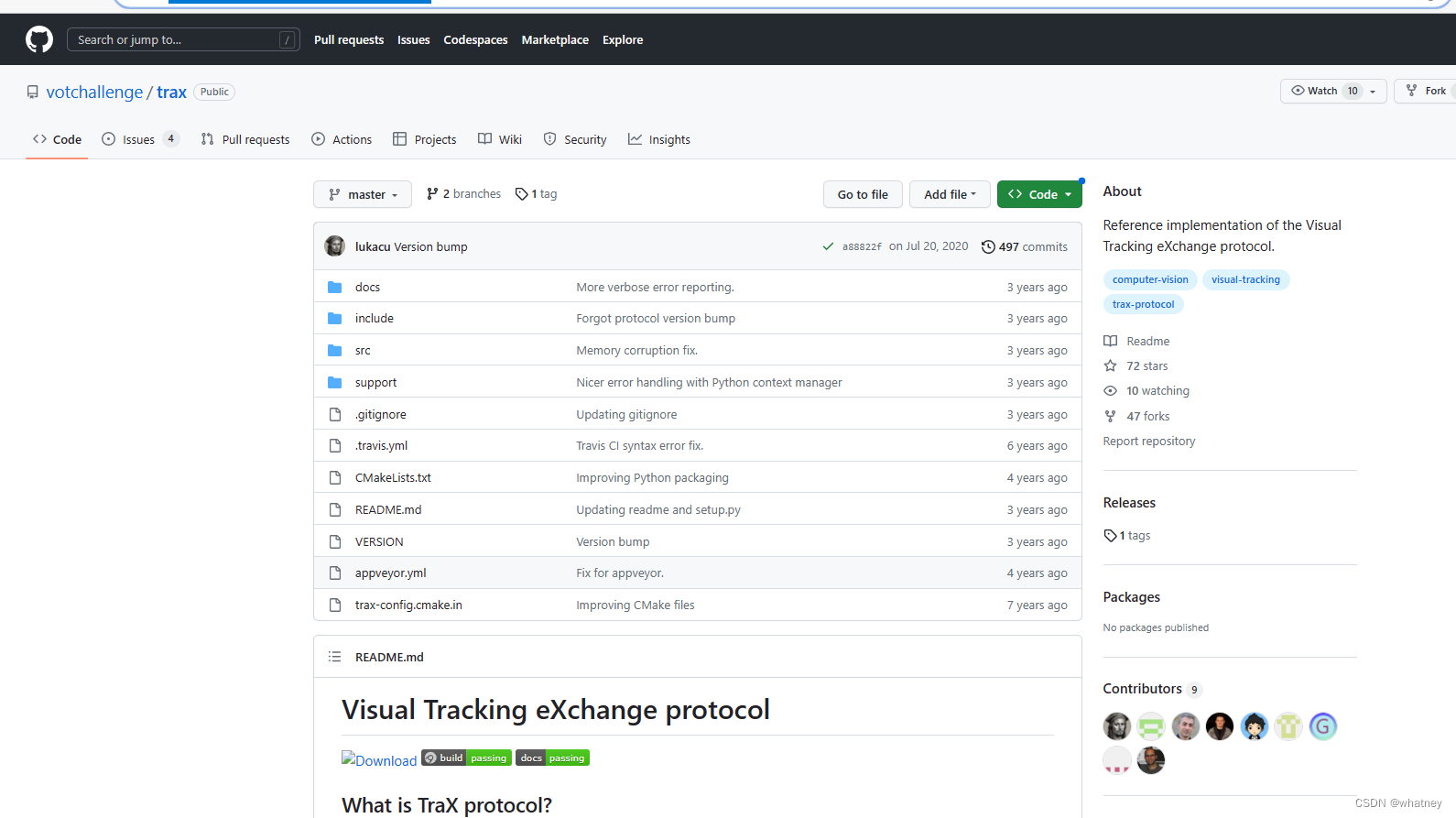
Task: Expand the master branch dropdown
Action: coord(363,194)
